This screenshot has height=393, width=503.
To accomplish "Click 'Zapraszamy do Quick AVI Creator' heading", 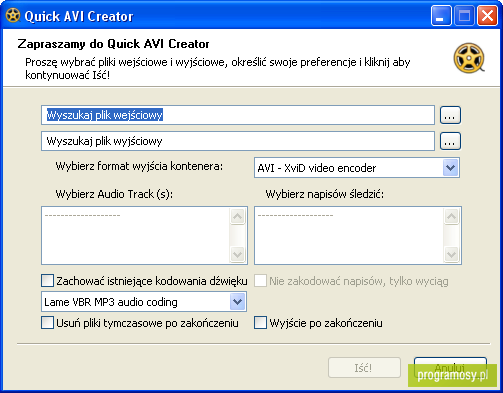I will (x=113, y=44).
